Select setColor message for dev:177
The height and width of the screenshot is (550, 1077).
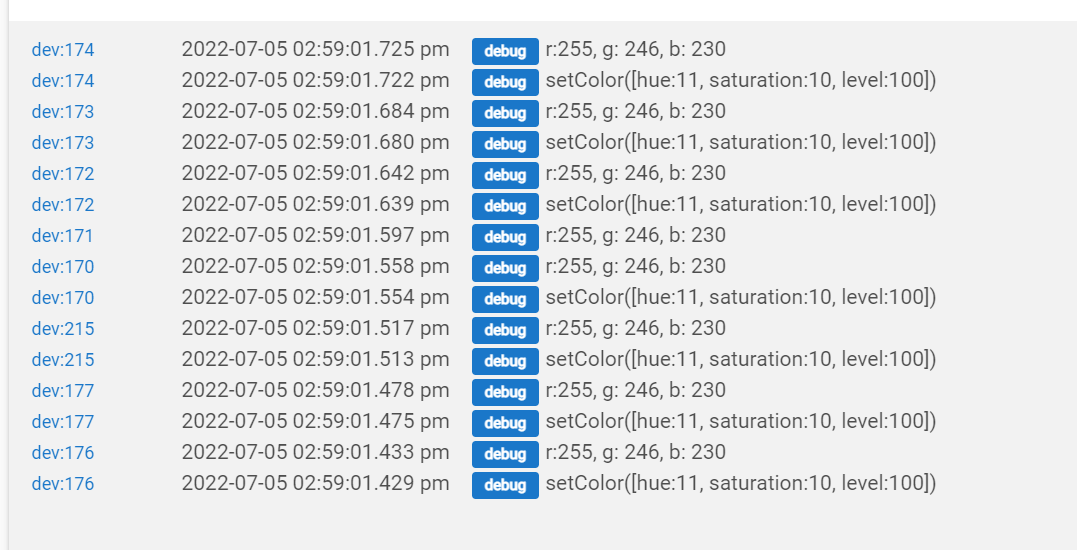[740, 421]
